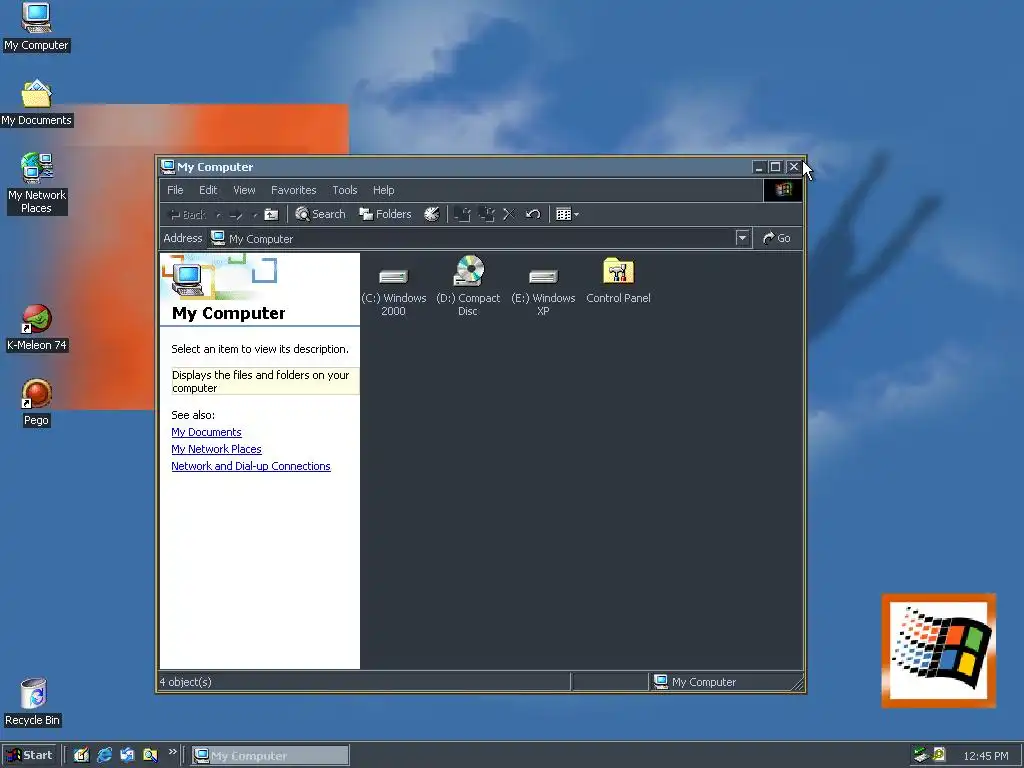Image resolution: width=1024 pixels, height=768 pixels.
Task: Expand the Address bar dropdown
Action: 742,238
